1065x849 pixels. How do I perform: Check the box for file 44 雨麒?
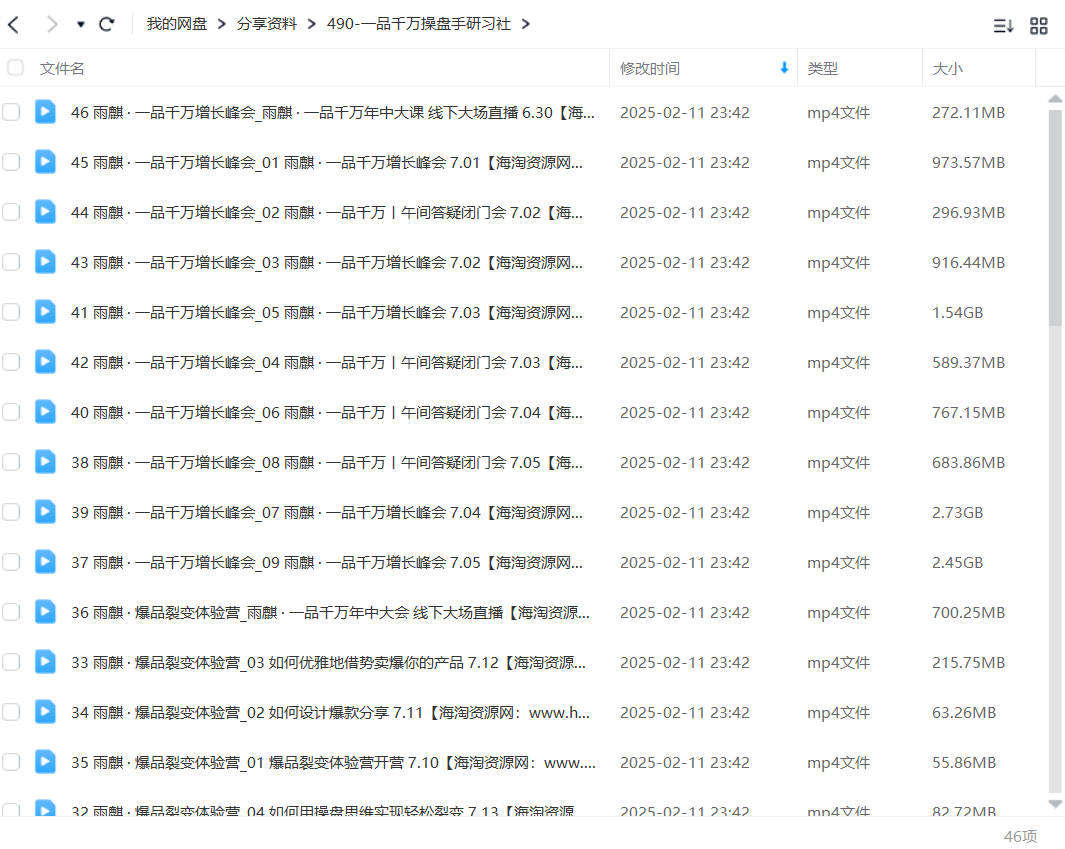point(11,212)
